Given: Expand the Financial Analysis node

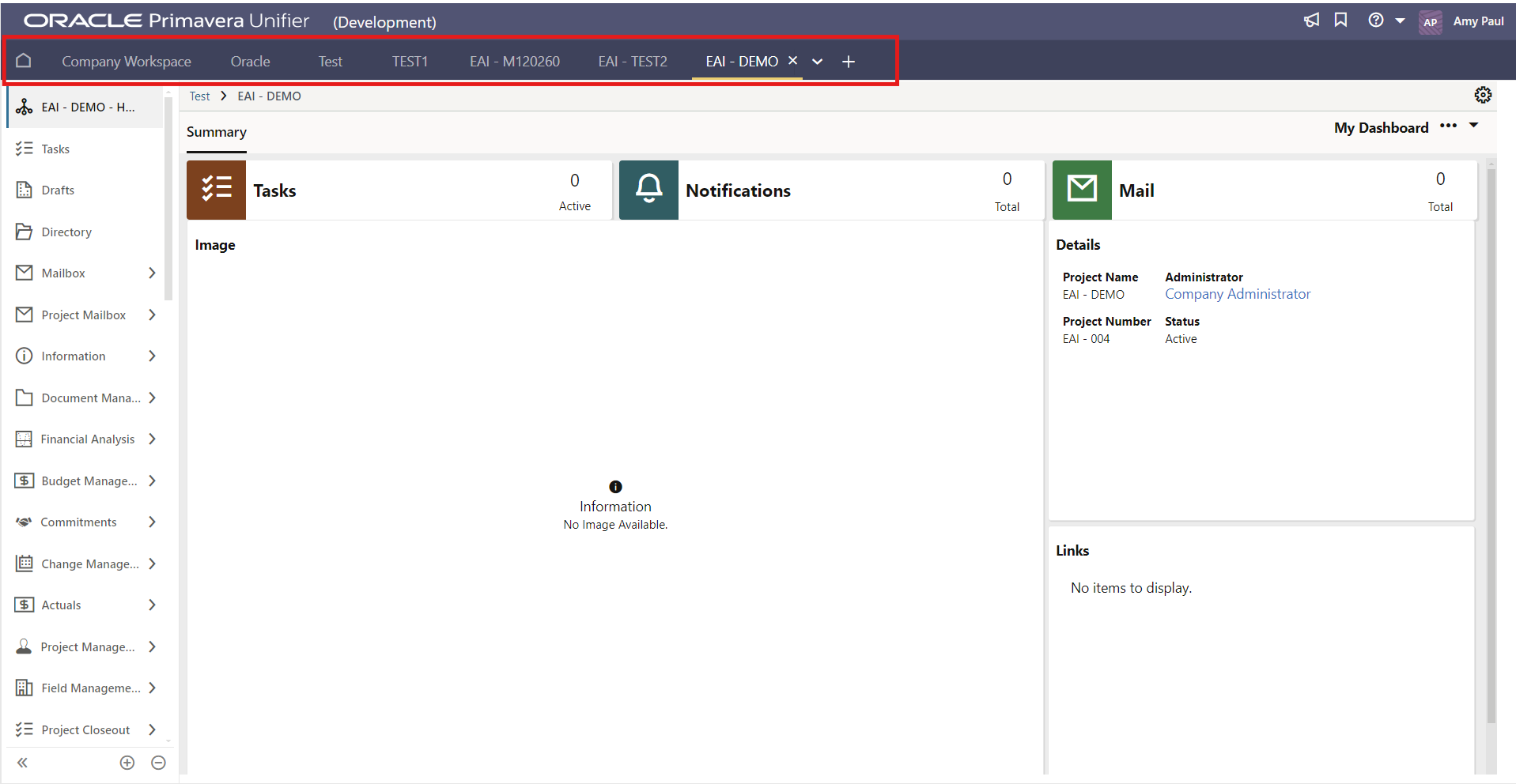Looking at the screenshot, I should pos(153,439).
